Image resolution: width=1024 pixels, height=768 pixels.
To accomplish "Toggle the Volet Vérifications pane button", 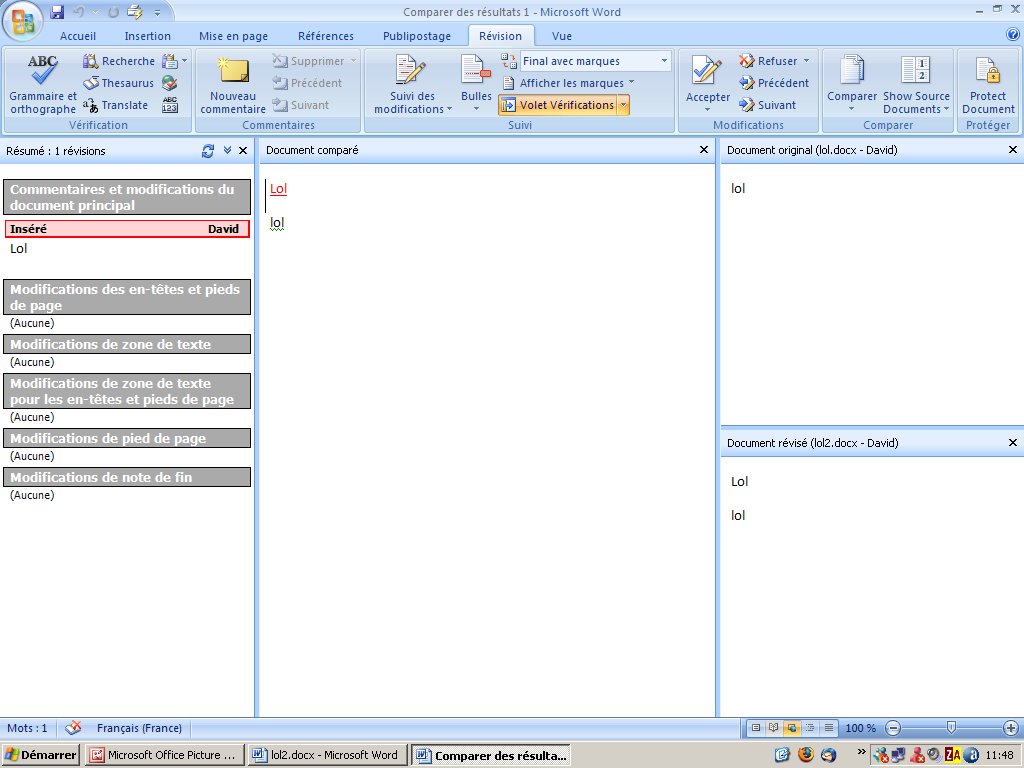I will pyautogui.click(x=558, y=105).
